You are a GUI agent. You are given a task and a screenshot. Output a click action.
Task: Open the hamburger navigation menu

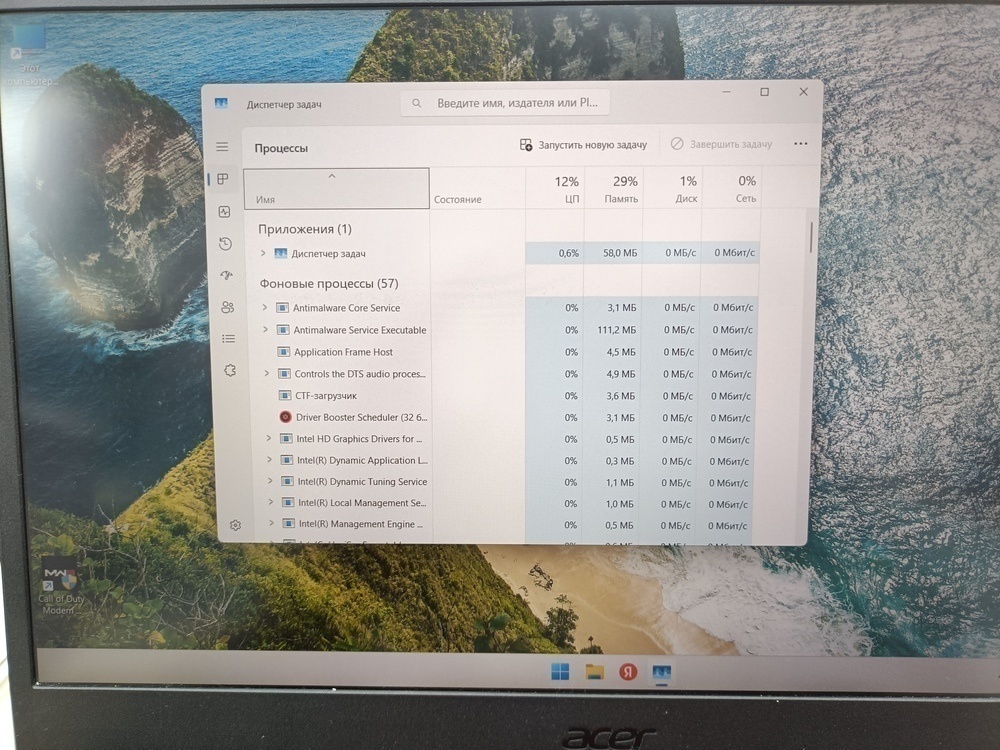tap(222, 147)
